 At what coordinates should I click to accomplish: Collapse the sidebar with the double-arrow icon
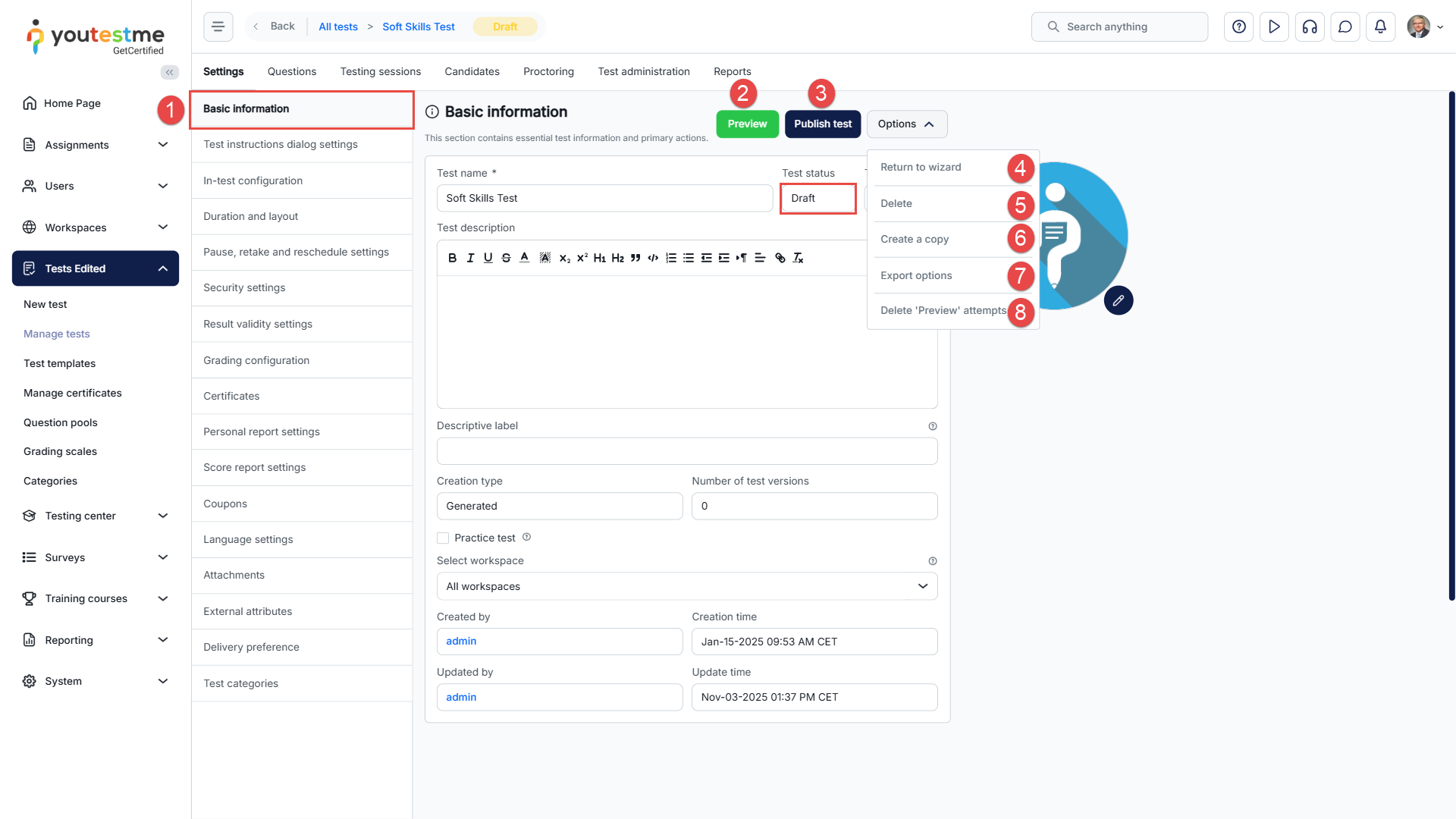169,72
